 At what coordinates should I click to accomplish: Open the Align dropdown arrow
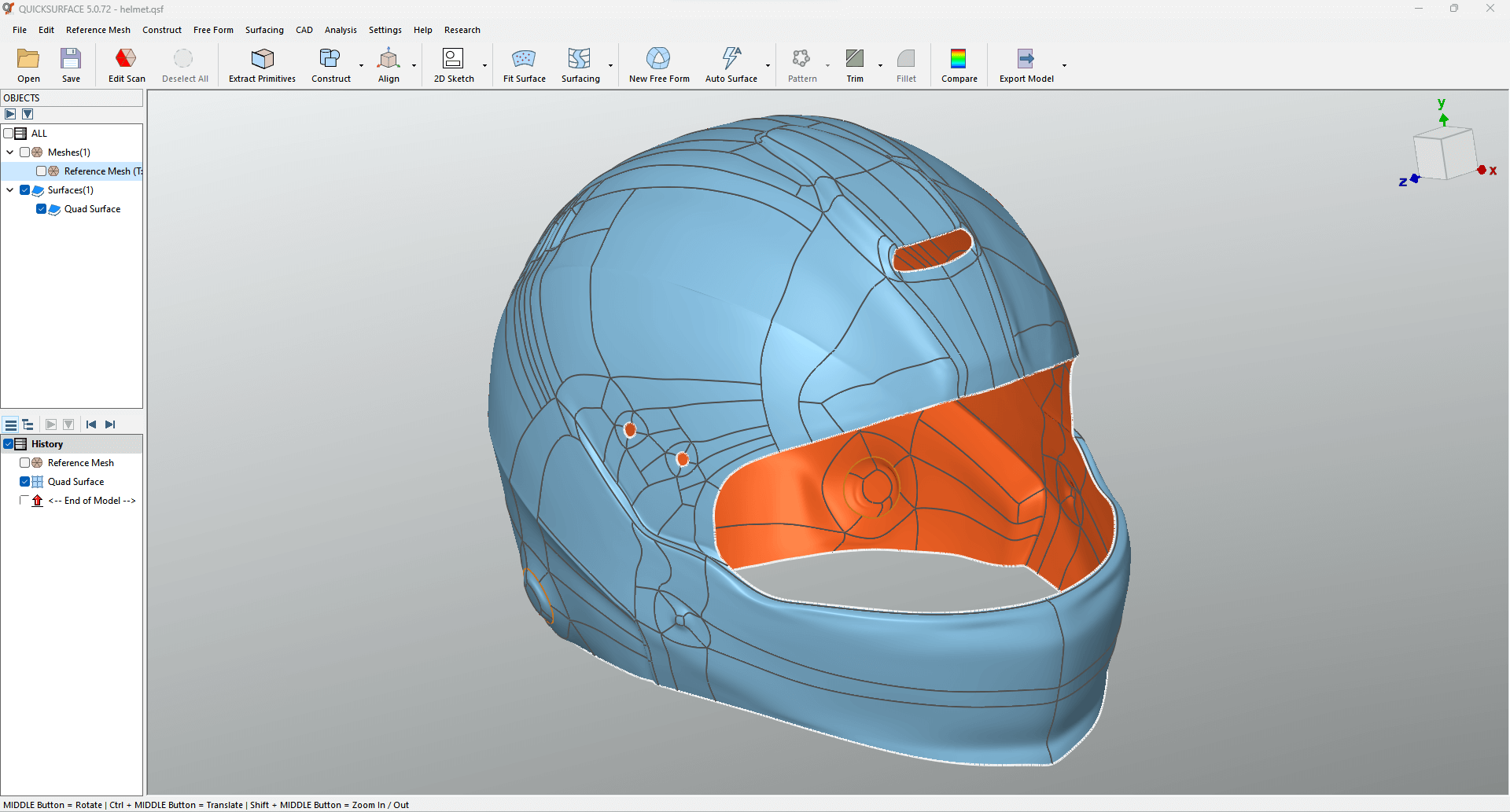414,65
